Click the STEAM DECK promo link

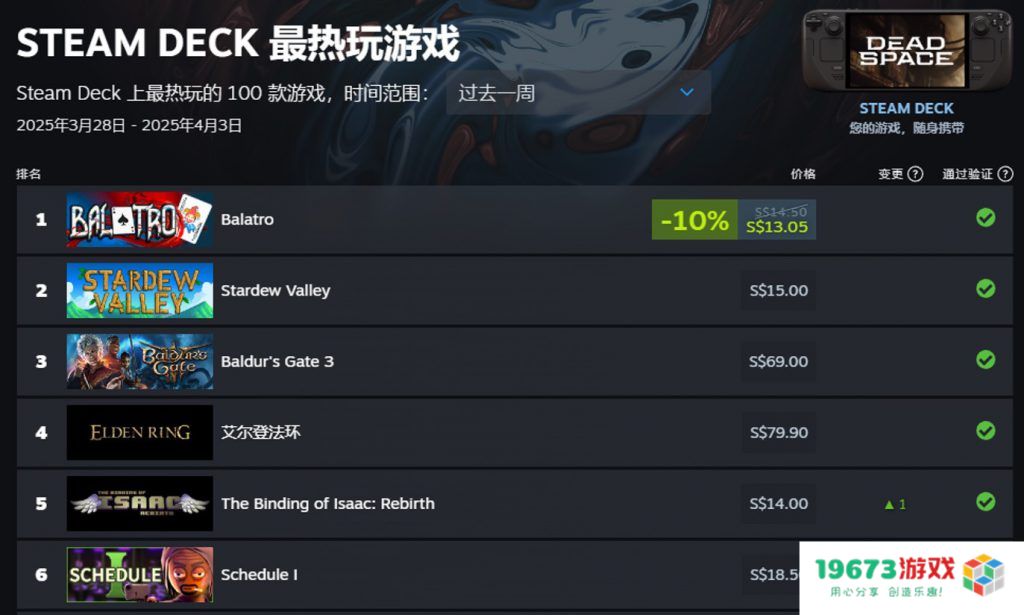pyautogui.click(x=906, y=108)
